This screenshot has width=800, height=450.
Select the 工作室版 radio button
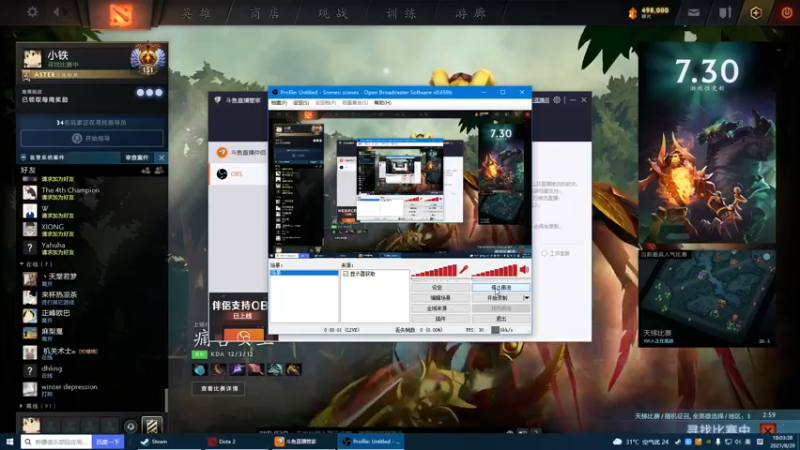tap(544, 253)
